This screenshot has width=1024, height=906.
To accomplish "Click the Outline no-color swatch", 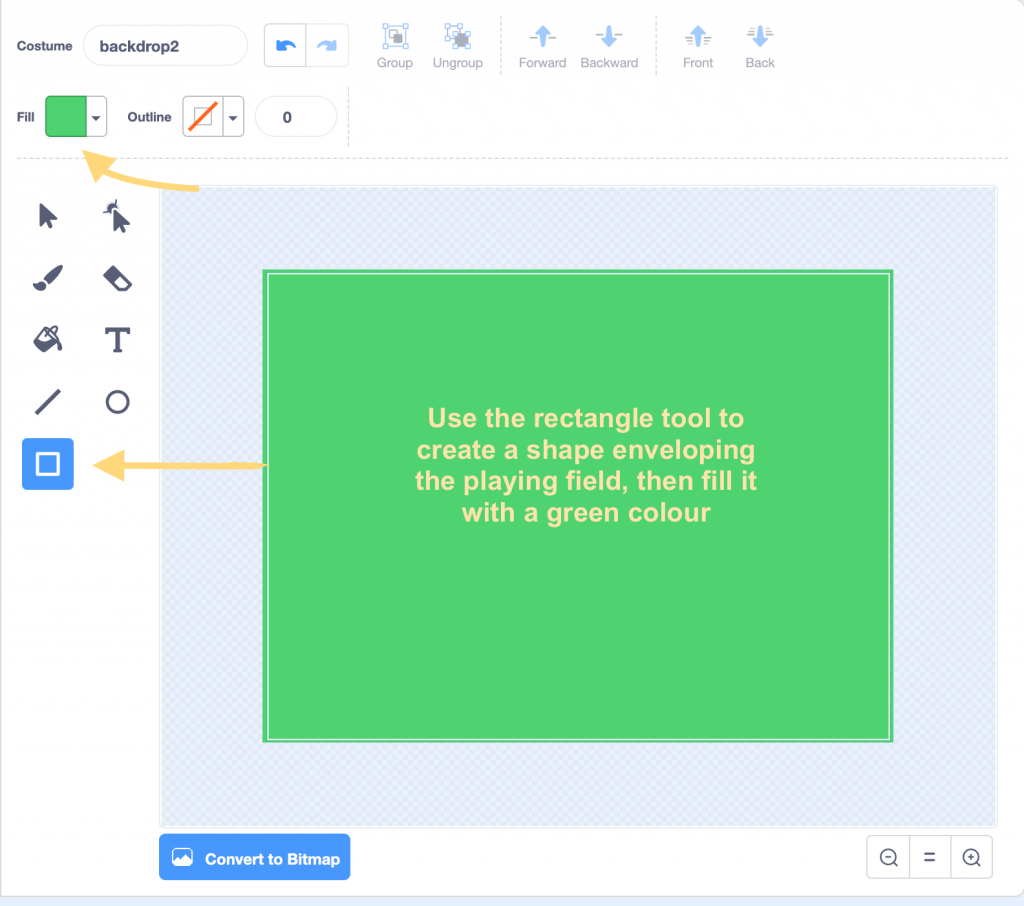I will click(x=203, y=117).
